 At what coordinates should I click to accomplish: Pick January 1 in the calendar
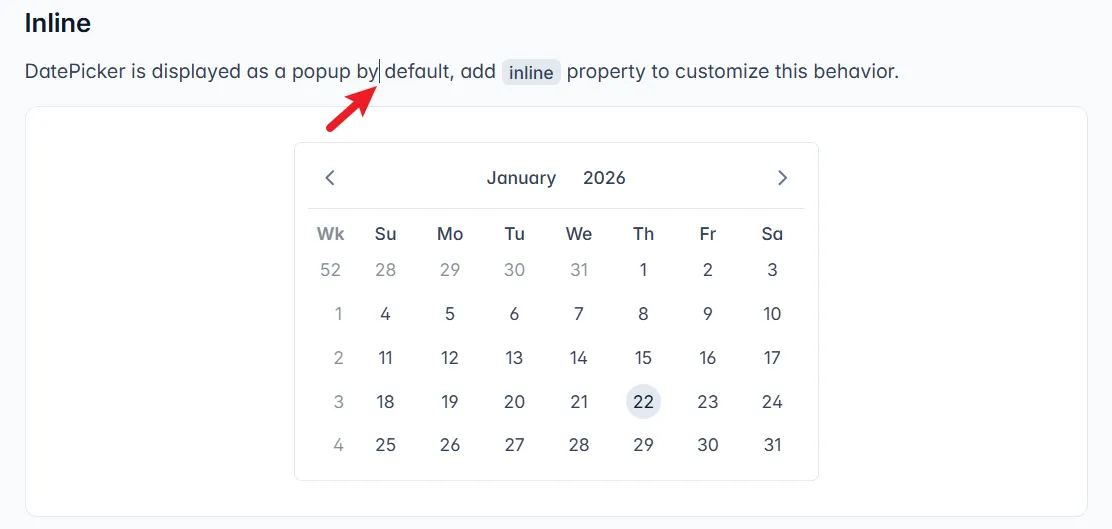point(643,270)
